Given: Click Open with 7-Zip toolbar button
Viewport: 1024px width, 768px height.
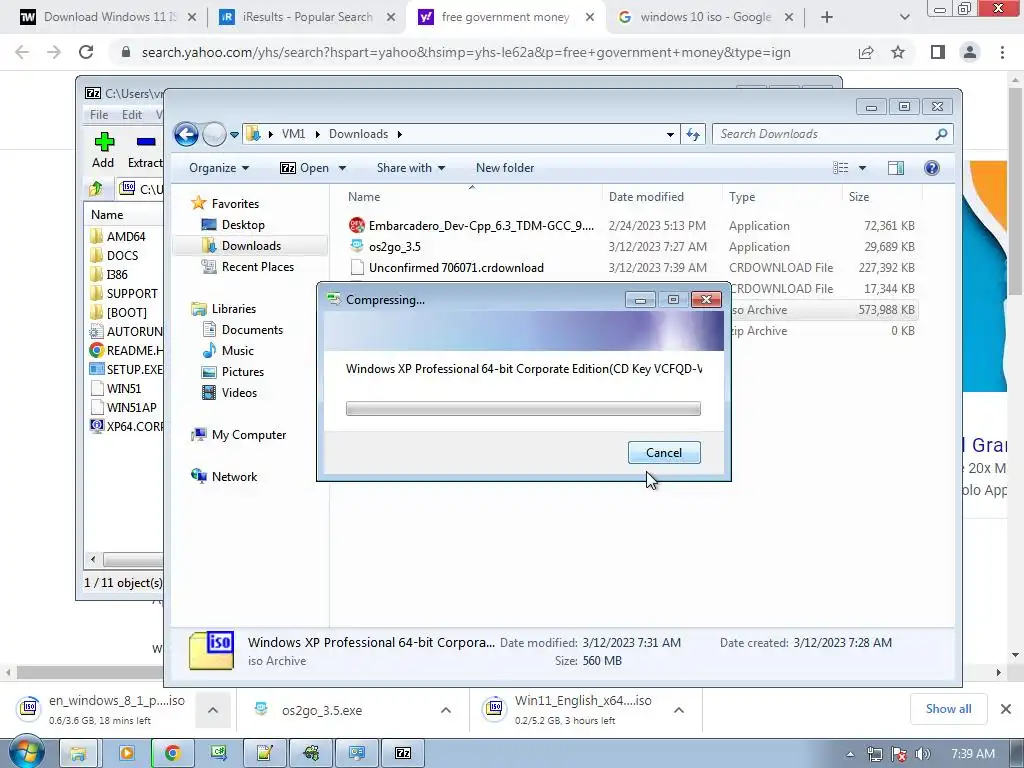Looking at the screenshot, I should tap(304, 168).
